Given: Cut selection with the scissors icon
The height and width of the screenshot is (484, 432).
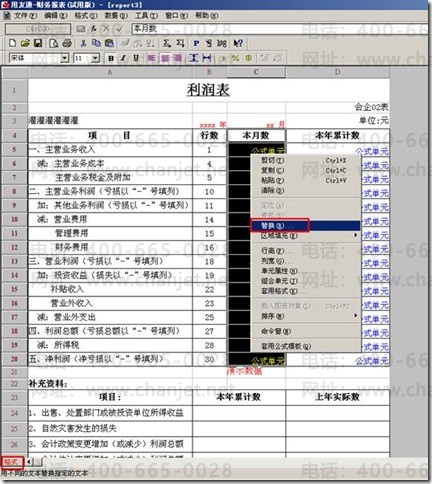Looking at the screenshot, I should point(83,43).
